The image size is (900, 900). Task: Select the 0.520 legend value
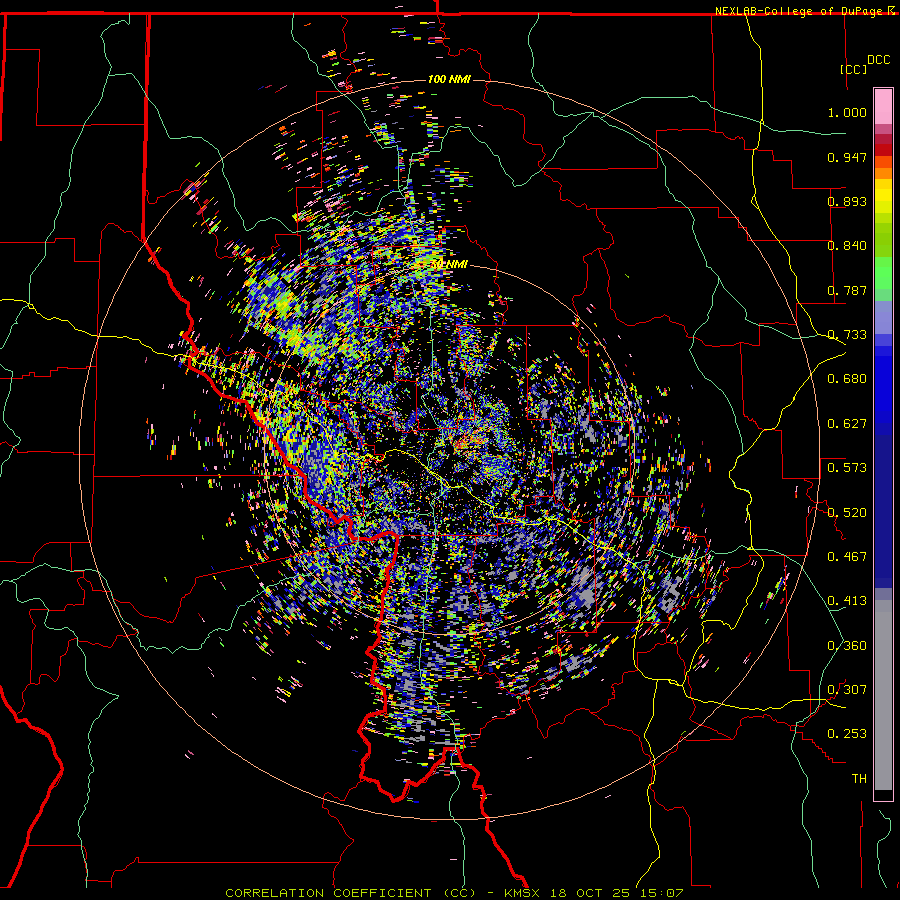click(847, 512)
